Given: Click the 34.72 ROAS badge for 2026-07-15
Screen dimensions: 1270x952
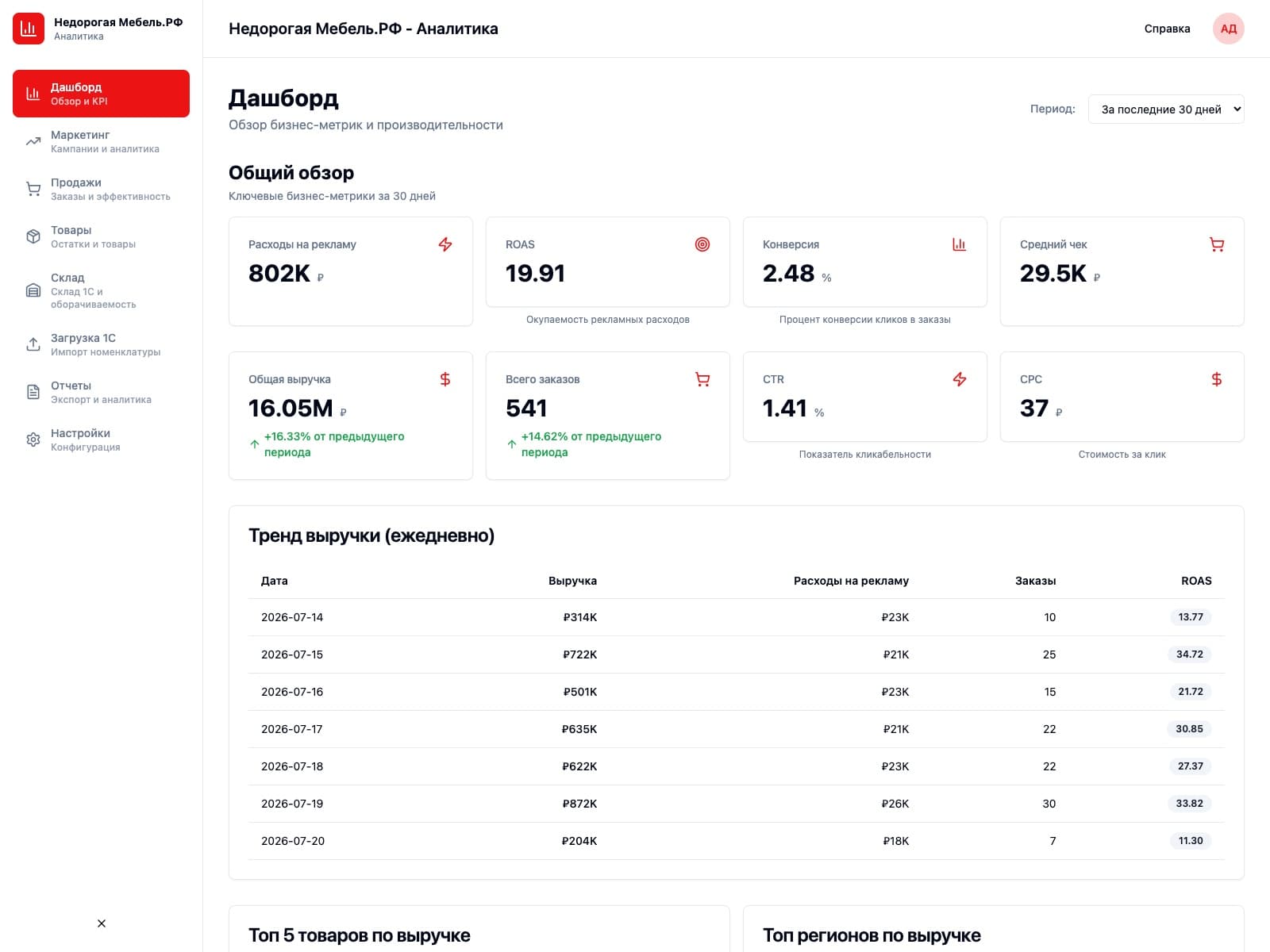Looking at the screenshot, I should click(1189, 654).
